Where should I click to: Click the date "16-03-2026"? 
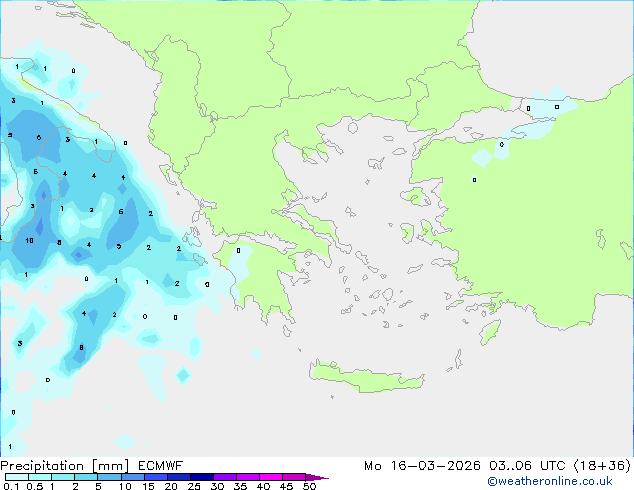coord(435,466)
